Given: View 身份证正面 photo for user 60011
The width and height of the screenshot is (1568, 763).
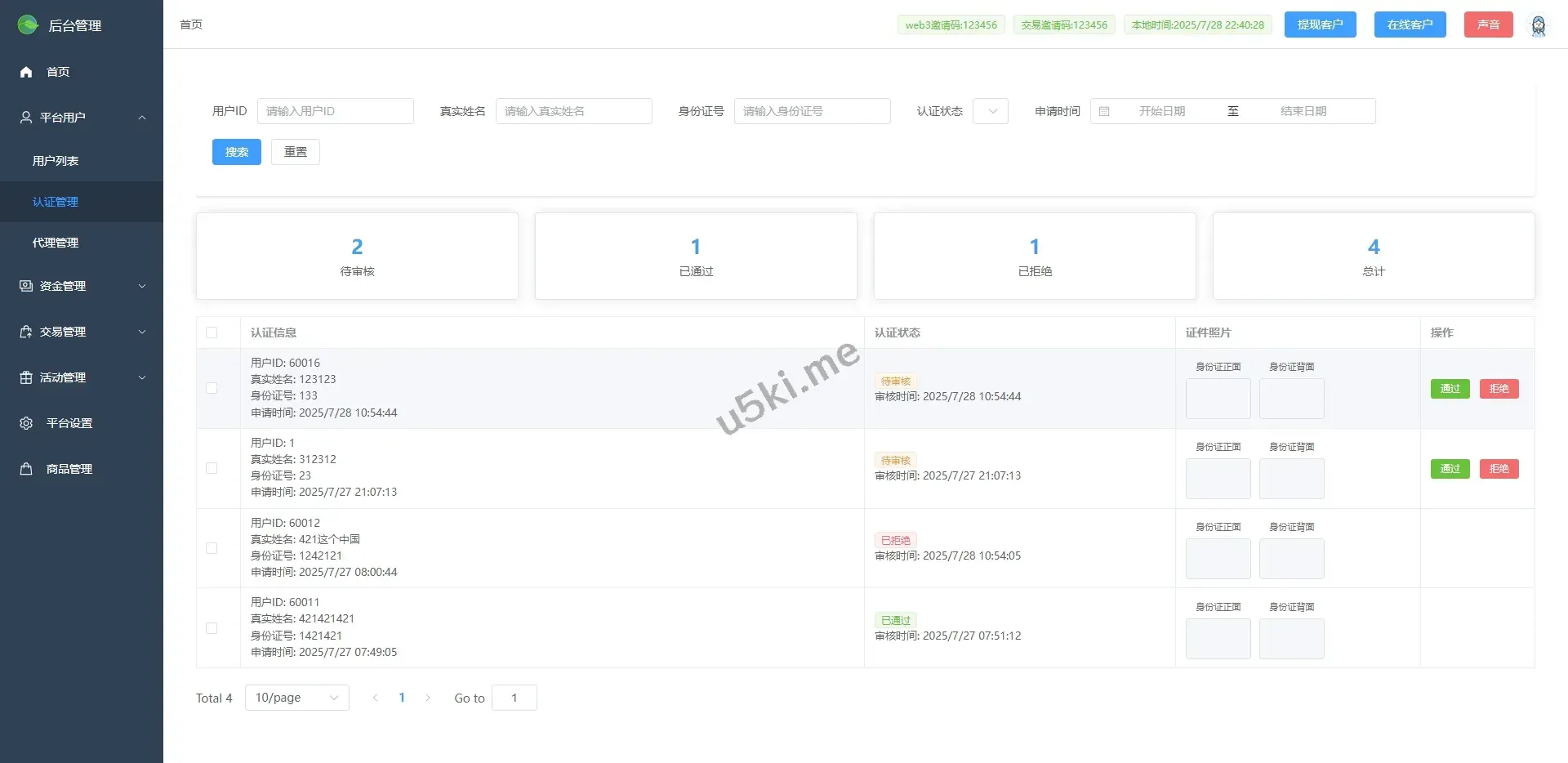Looking at the screenshot, I should click(1218, 639).
